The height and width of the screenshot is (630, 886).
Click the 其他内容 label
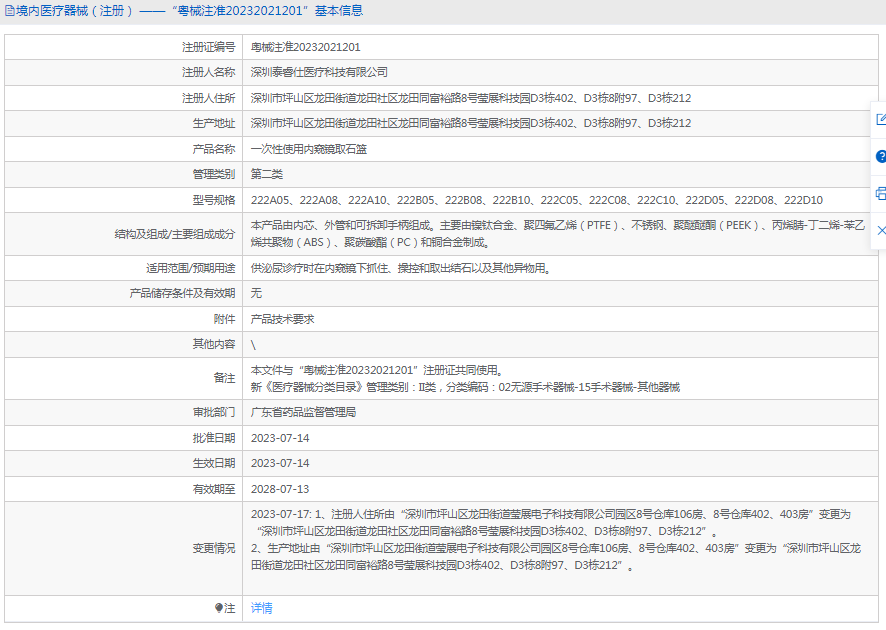click(214, 344)
